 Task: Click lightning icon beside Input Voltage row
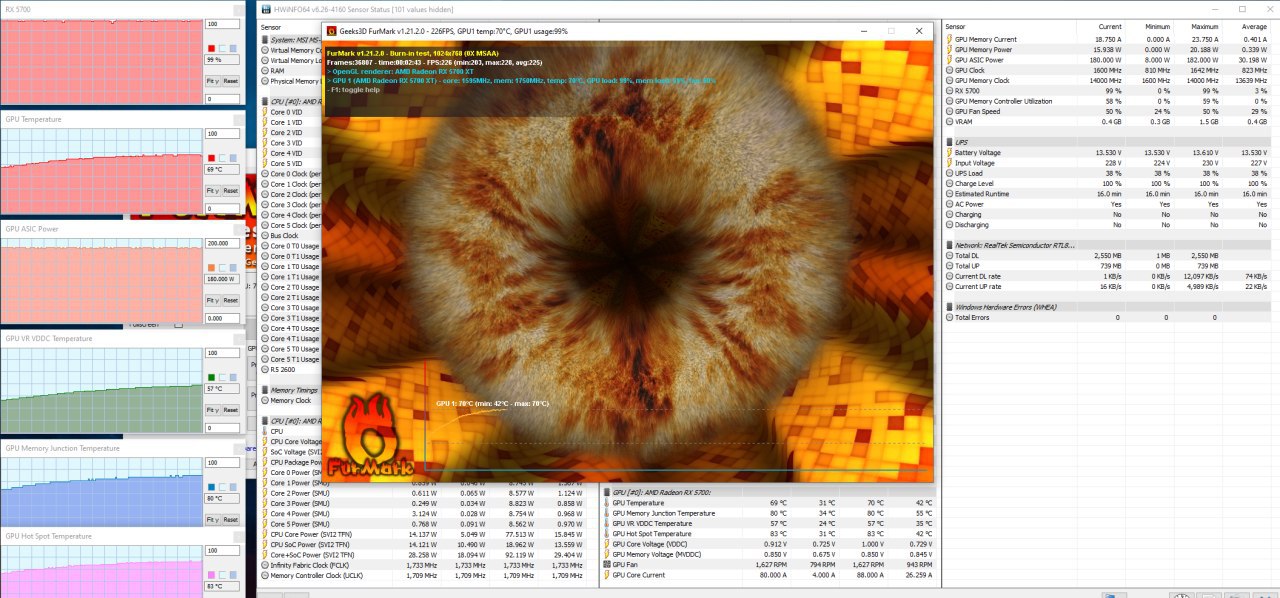coord(949,163)
